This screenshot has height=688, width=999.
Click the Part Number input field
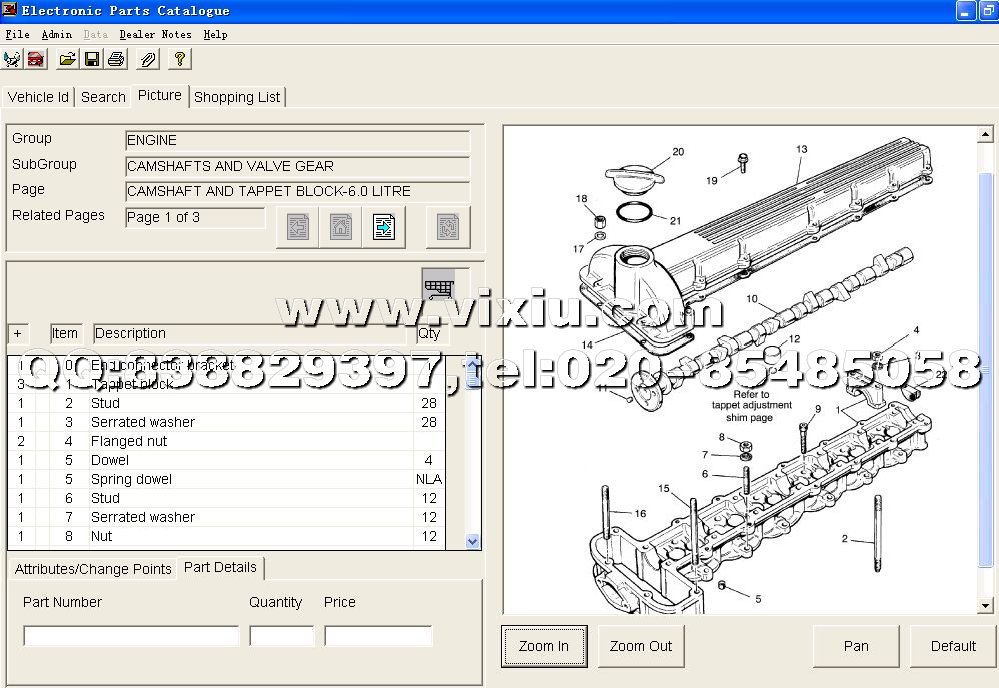[131, 636]
